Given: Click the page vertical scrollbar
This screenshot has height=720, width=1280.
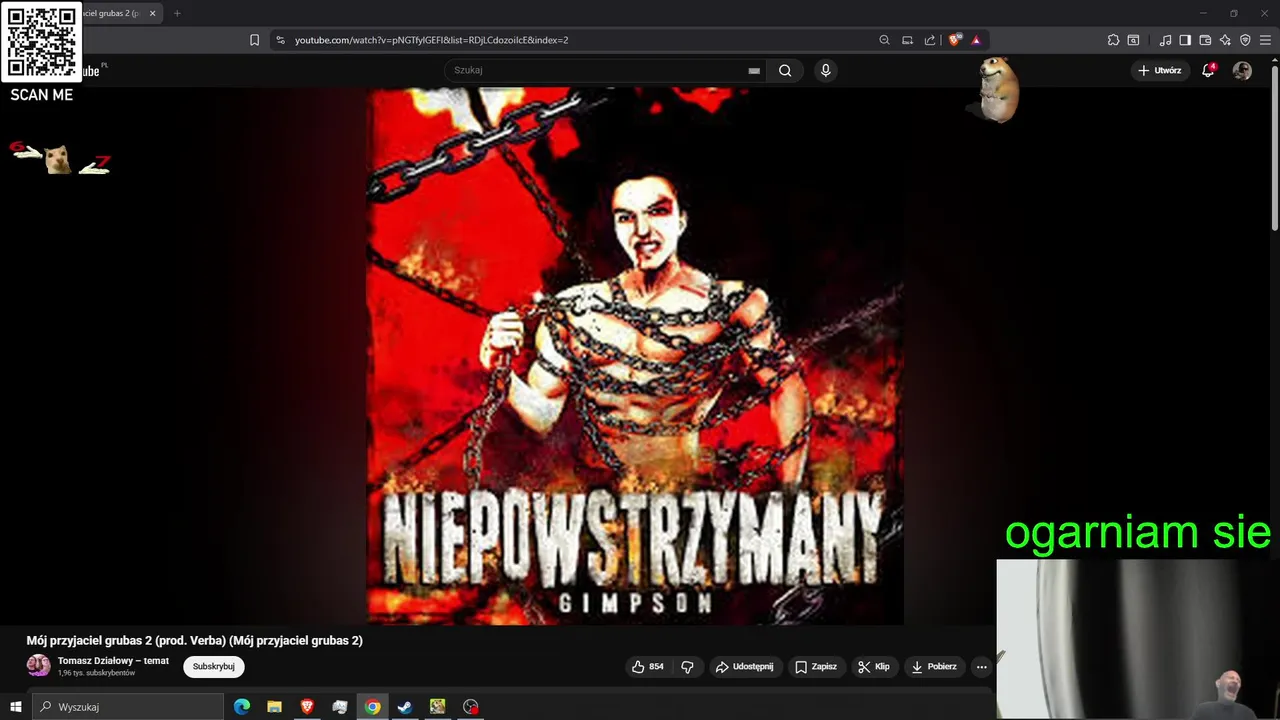Looking at the screenshot, I should [1274, 150].
